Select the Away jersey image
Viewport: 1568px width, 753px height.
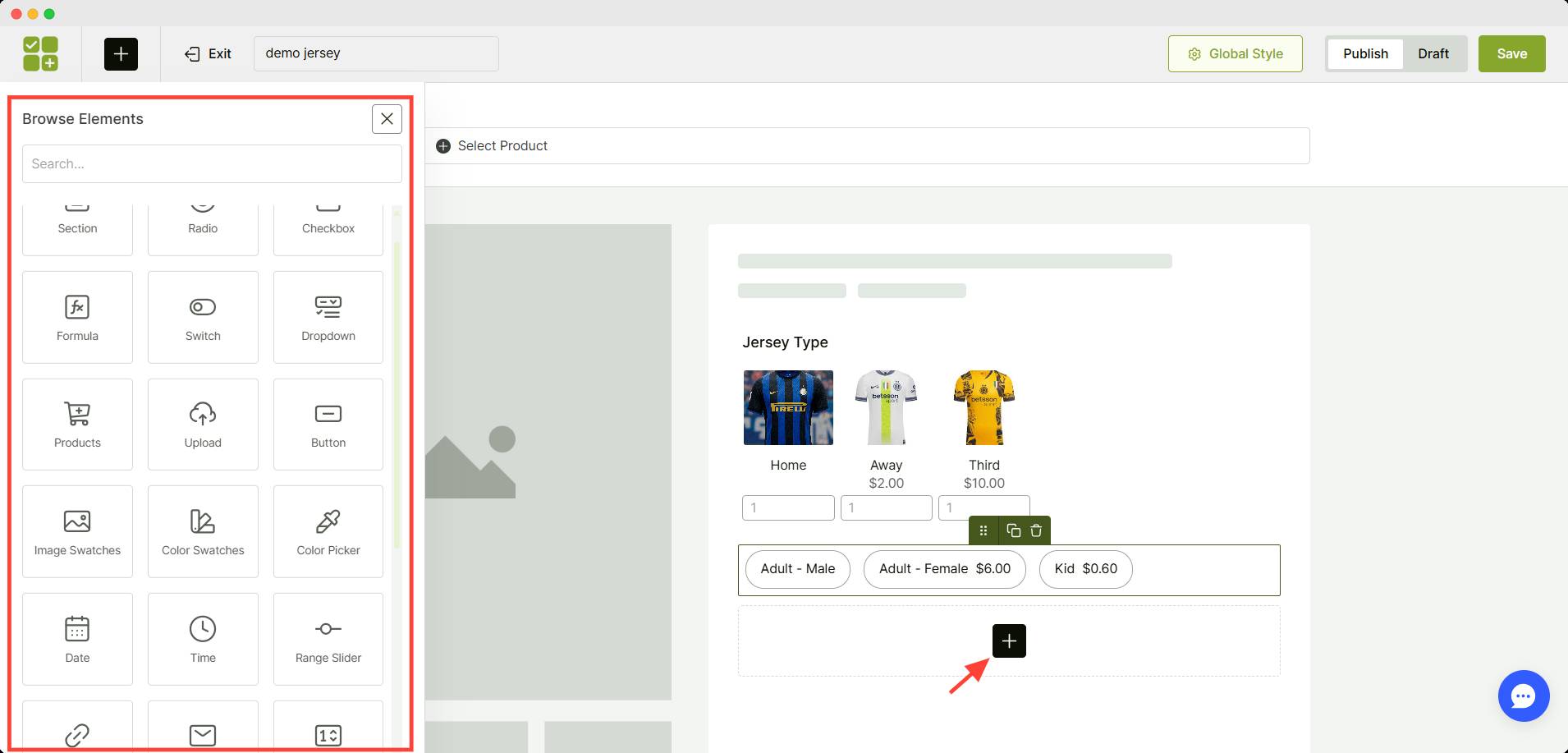(886, 407)
